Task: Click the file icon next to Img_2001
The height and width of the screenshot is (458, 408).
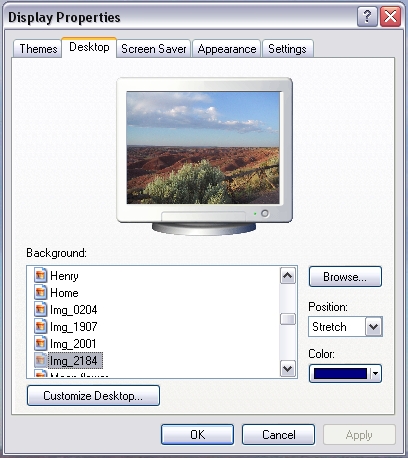Action: 40,343
